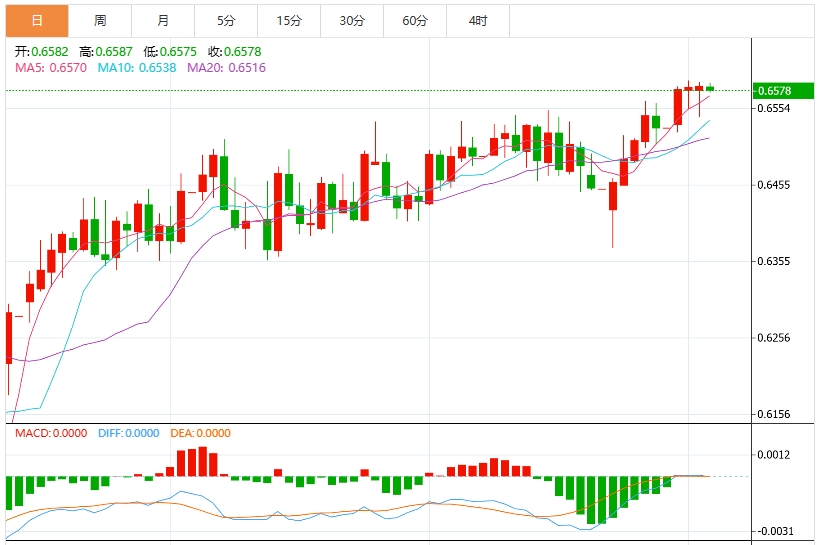Click the 0.6554 price axis label
The width and height of the screenshot is (823, 545).
tap(774, 108)
